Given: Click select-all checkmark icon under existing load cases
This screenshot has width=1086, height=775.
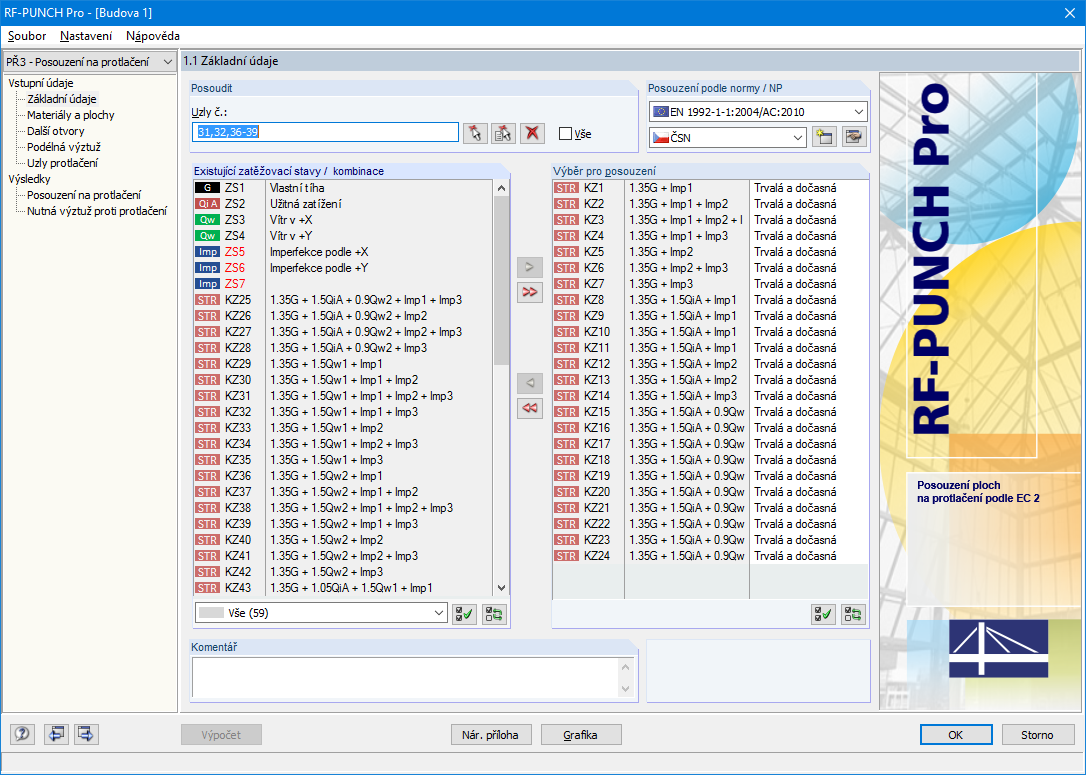Looking at the screenshot, I should tap(464, 614).
